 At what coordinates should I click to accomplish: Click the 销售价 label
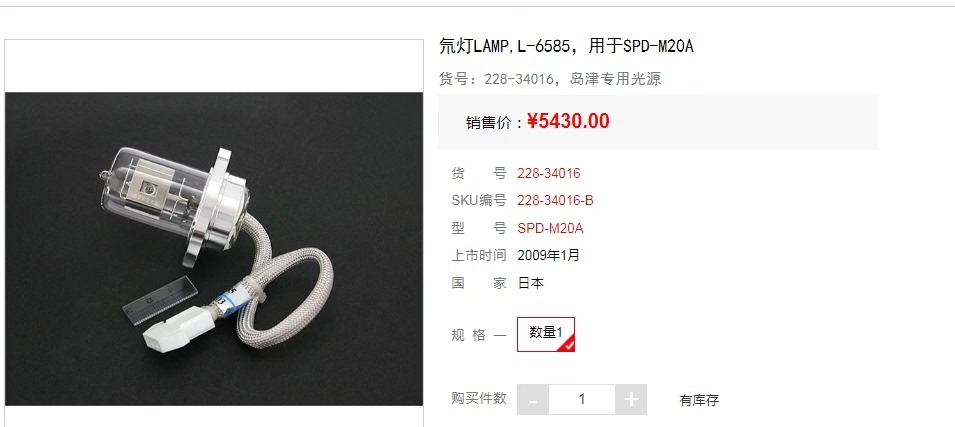[x=494, y=122]
